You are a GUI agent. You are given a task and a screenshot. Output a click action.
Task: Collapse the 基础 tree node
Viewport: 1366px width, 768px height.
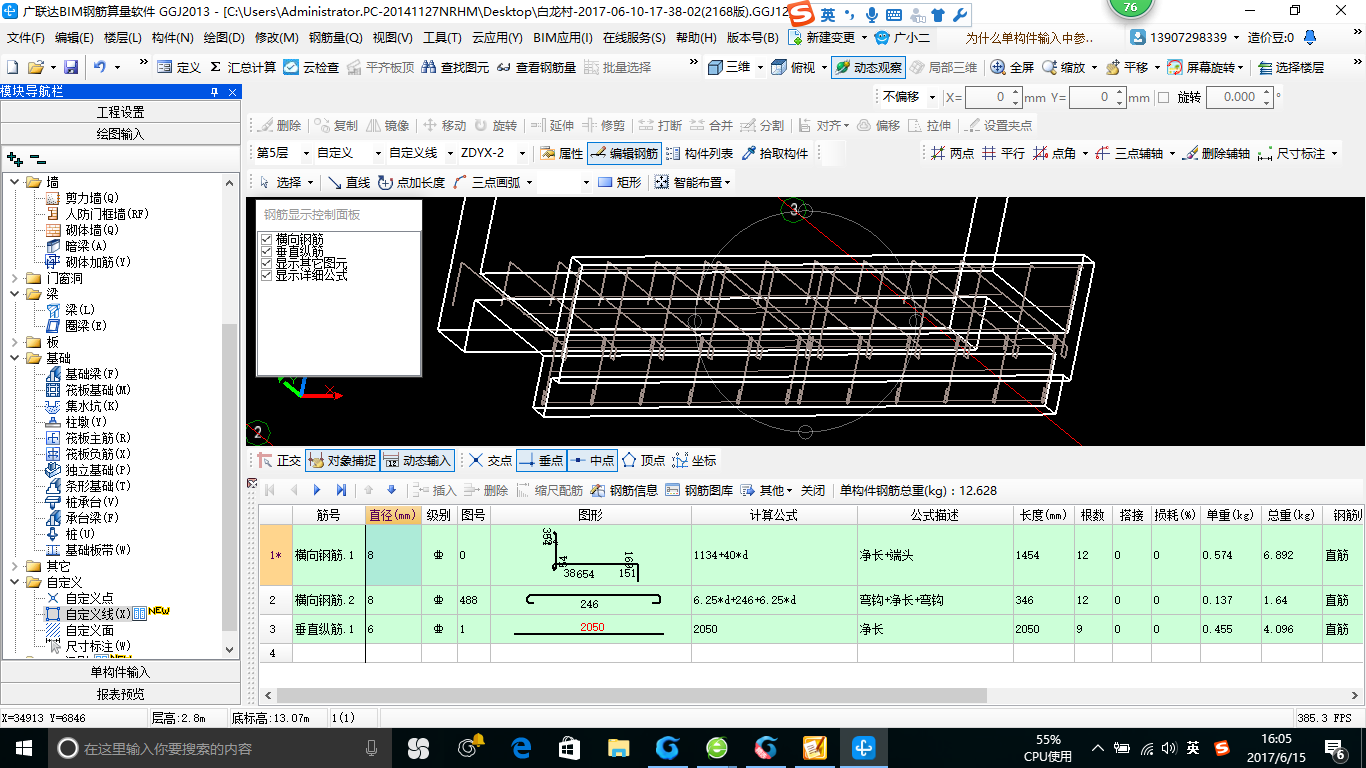[x=15, y=358]
